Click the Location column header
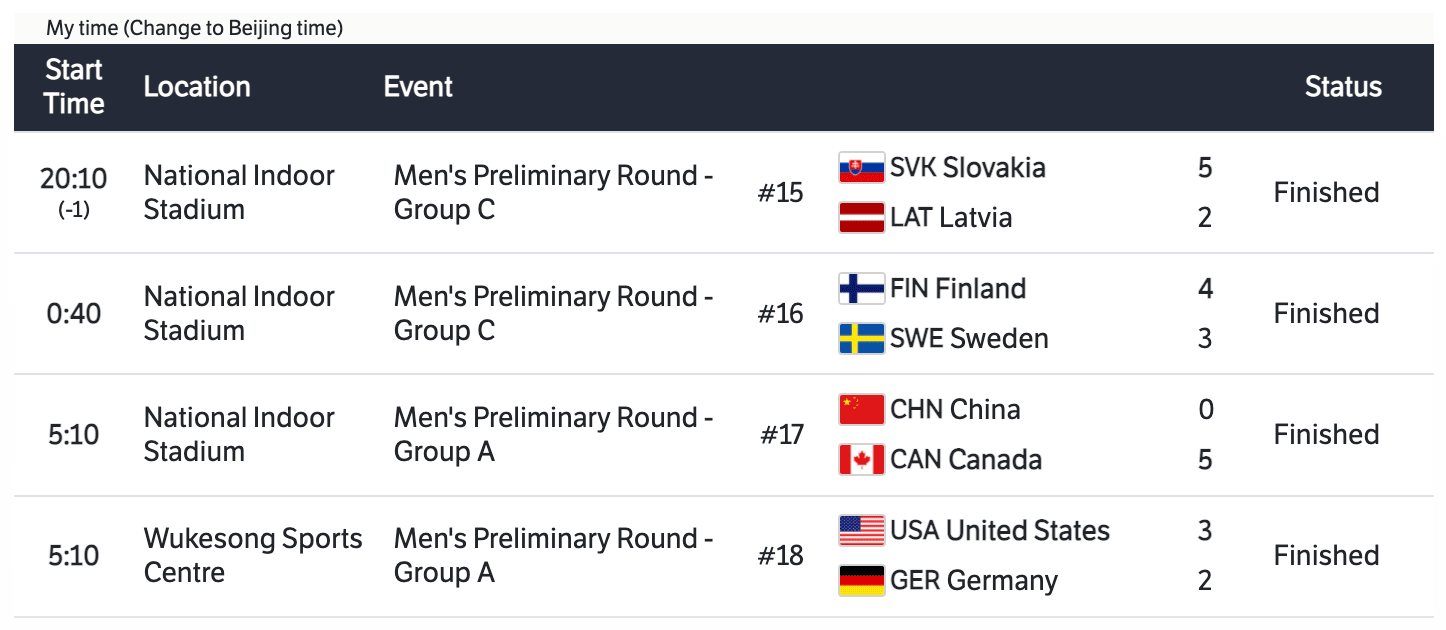The width and height of the screenshot is (1446, 630). click(x=197, y=87)
